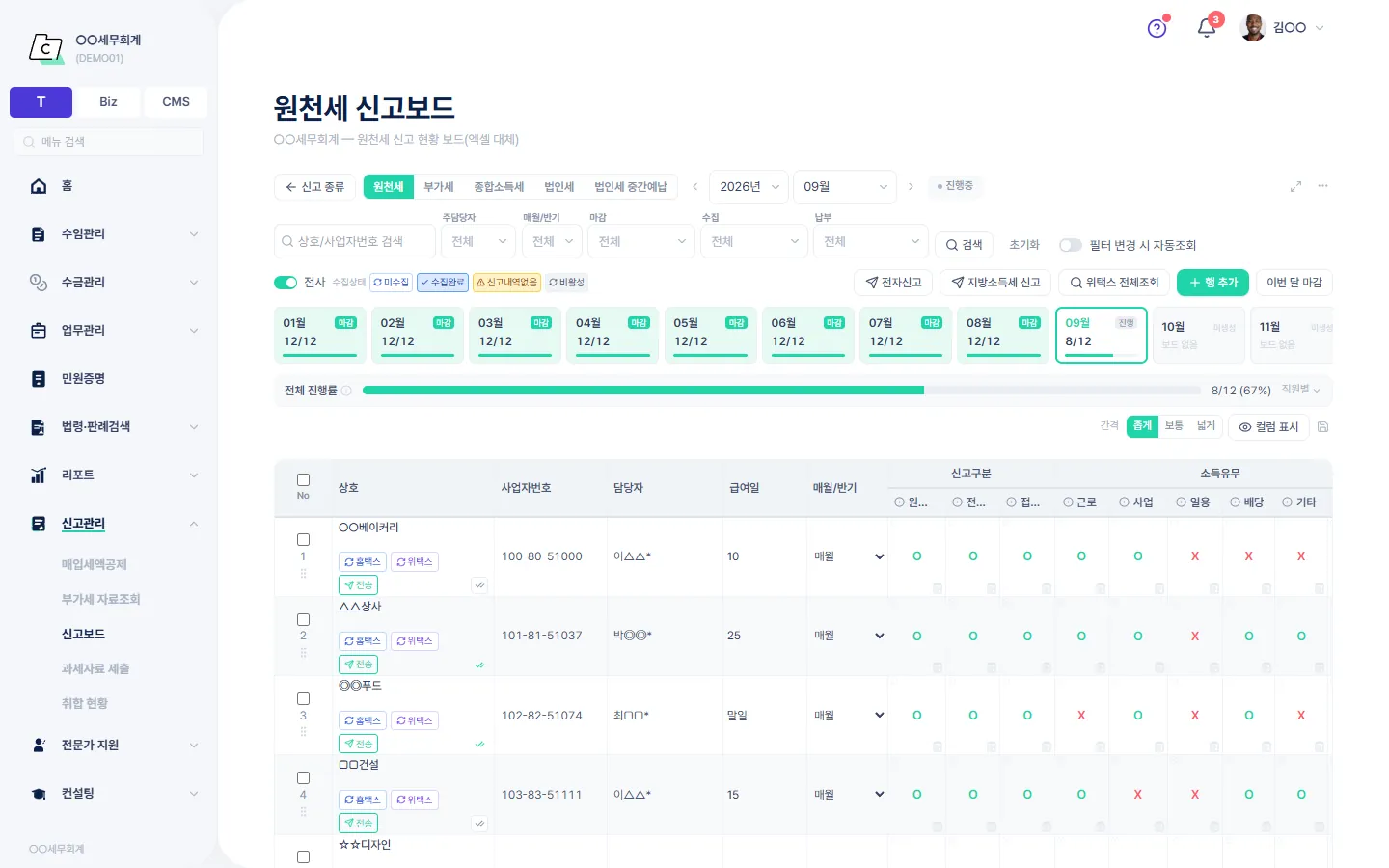
Task: Click the 리포트 chart icon
Action: pyautogui.click(x=39, y=475)
